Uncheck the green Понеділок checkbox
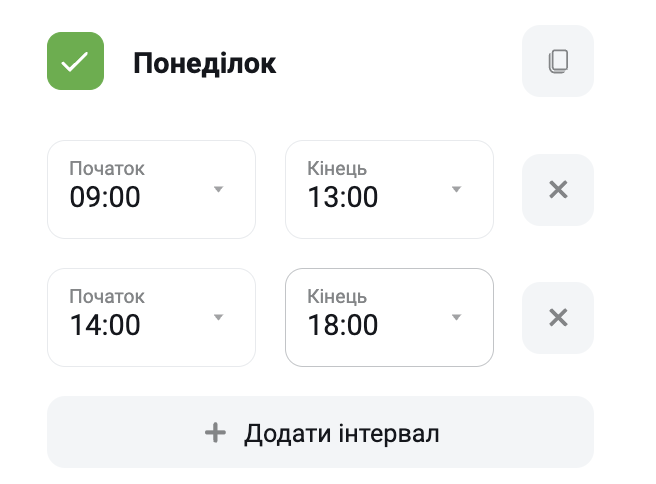This screenshot has height=484, width=656. 75,61
